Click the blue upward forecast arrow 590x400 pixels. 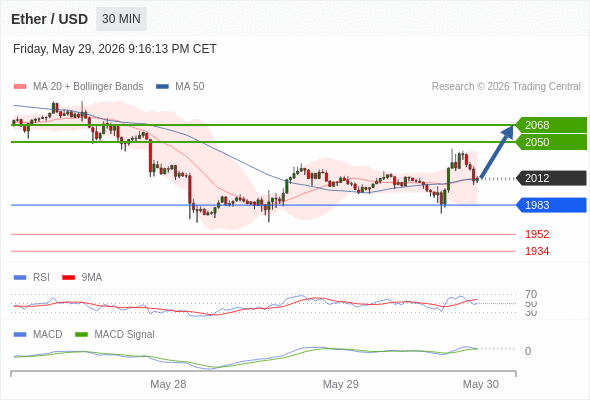pyautogui.click(x=497, y=152)
